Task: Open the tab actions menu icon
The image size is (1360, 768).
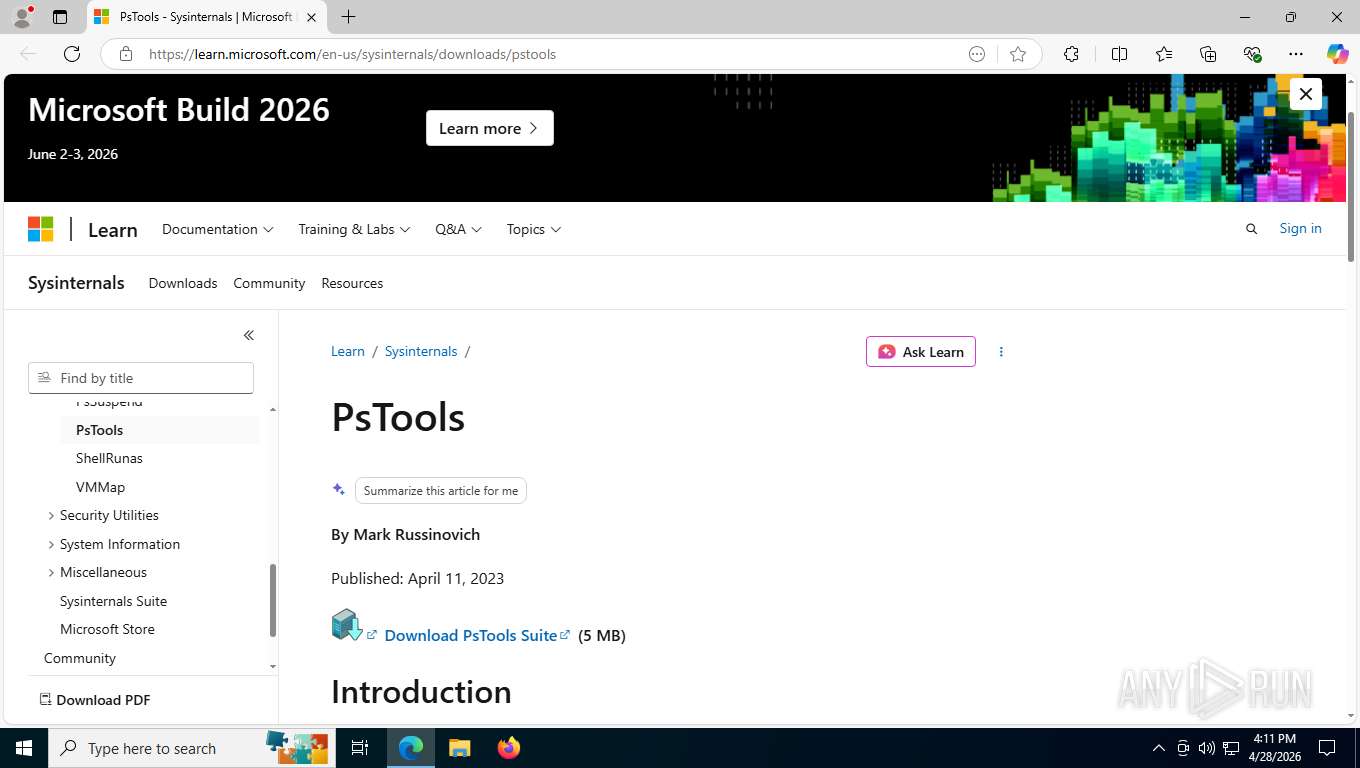Action: point(60,17)
